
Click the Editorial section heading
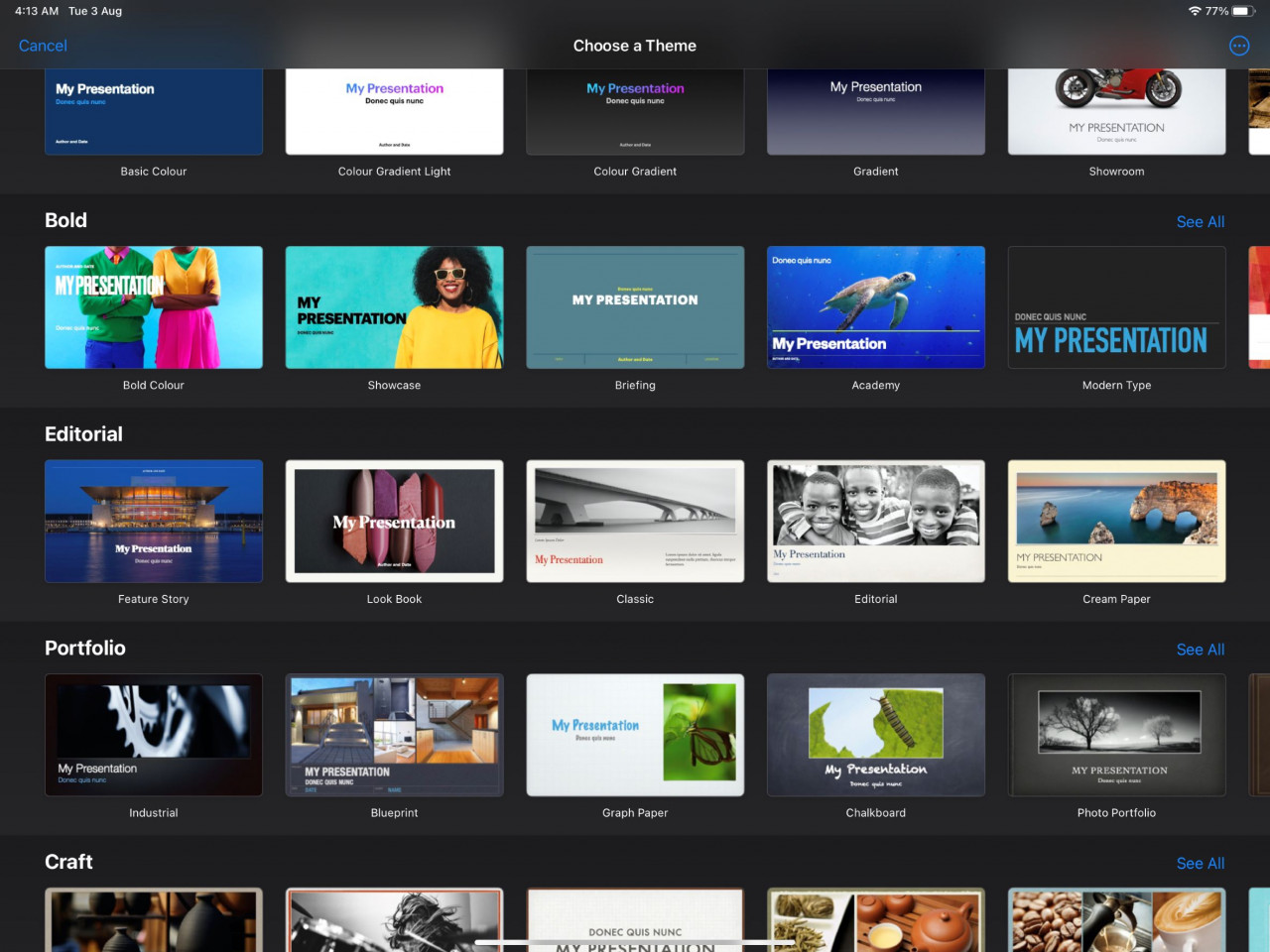point(83,434)
